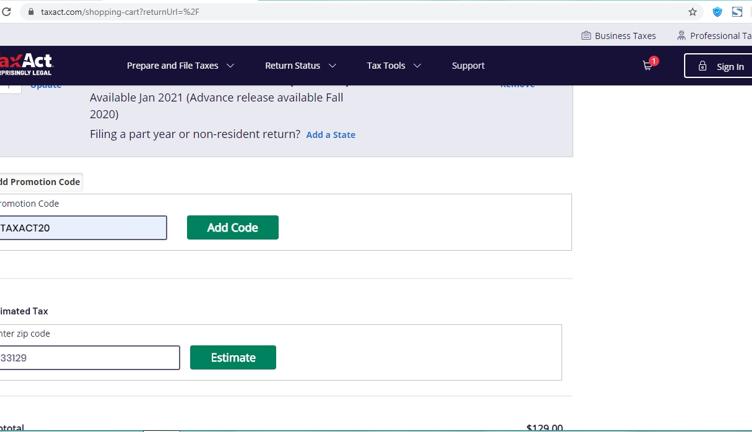Viewport: 752px width, 432px height.
Task: Open Prepare and File Taxes menu
Action: click(x=173, y=66)
